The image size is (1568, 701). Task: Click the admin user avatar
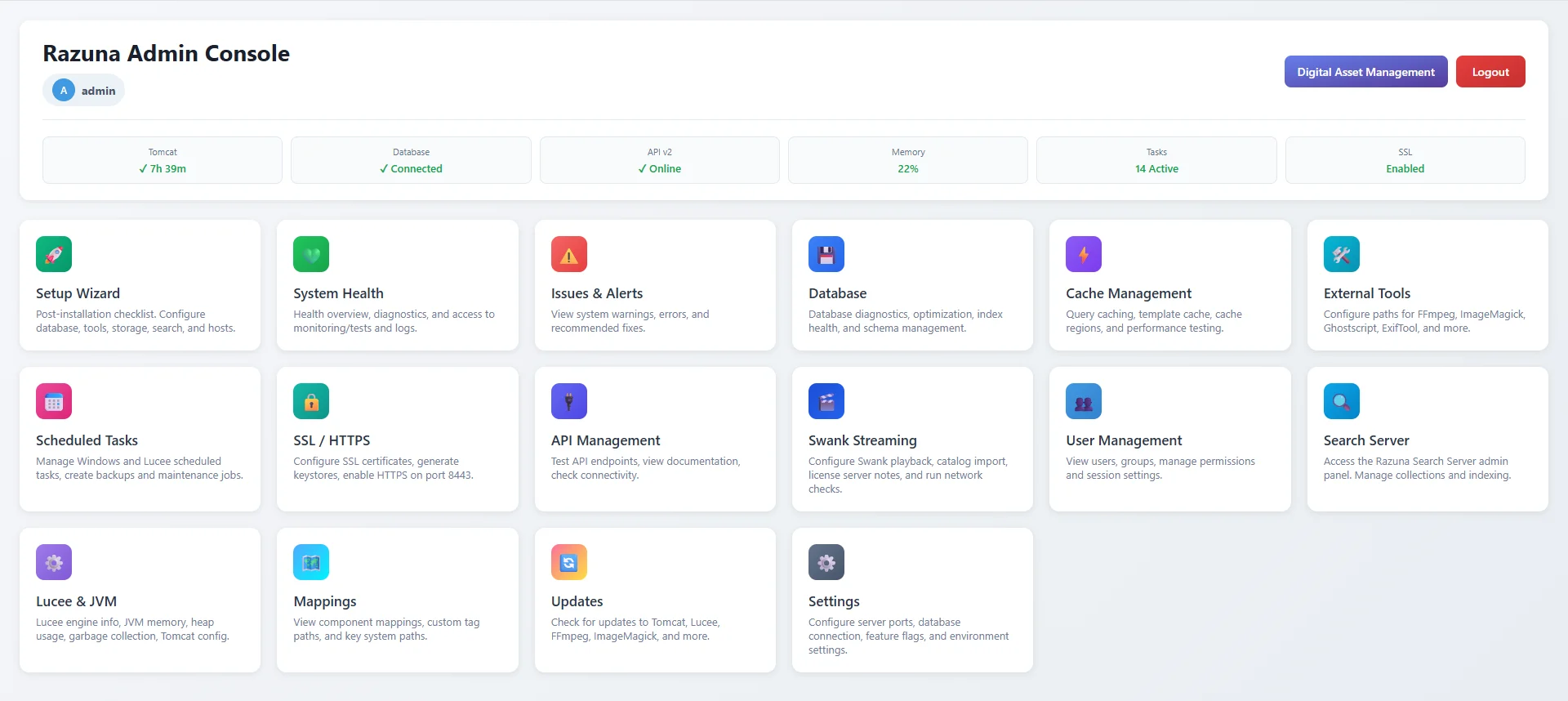click(x=64, y=90)
